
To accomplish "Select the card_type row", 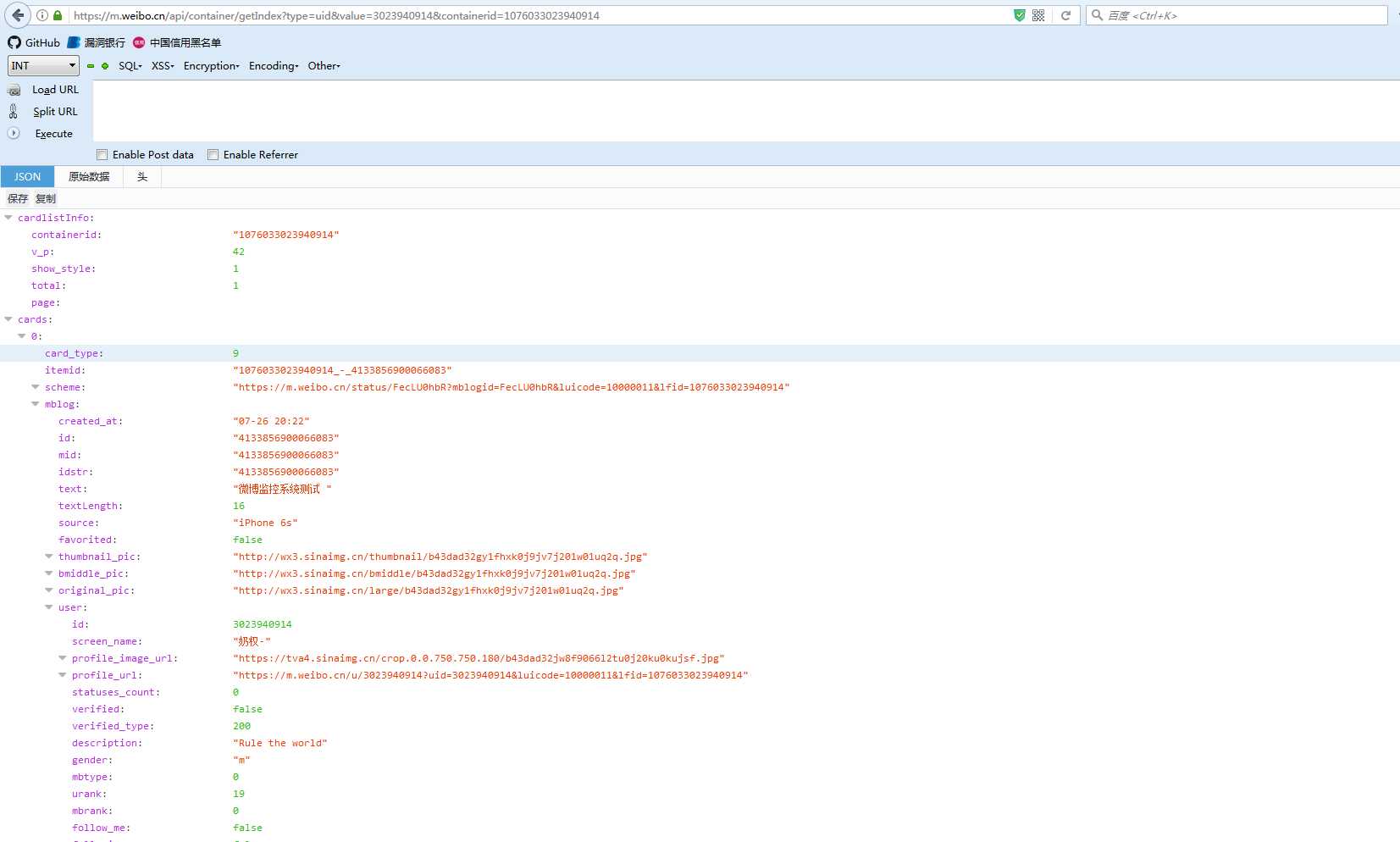I will point(700,353).
